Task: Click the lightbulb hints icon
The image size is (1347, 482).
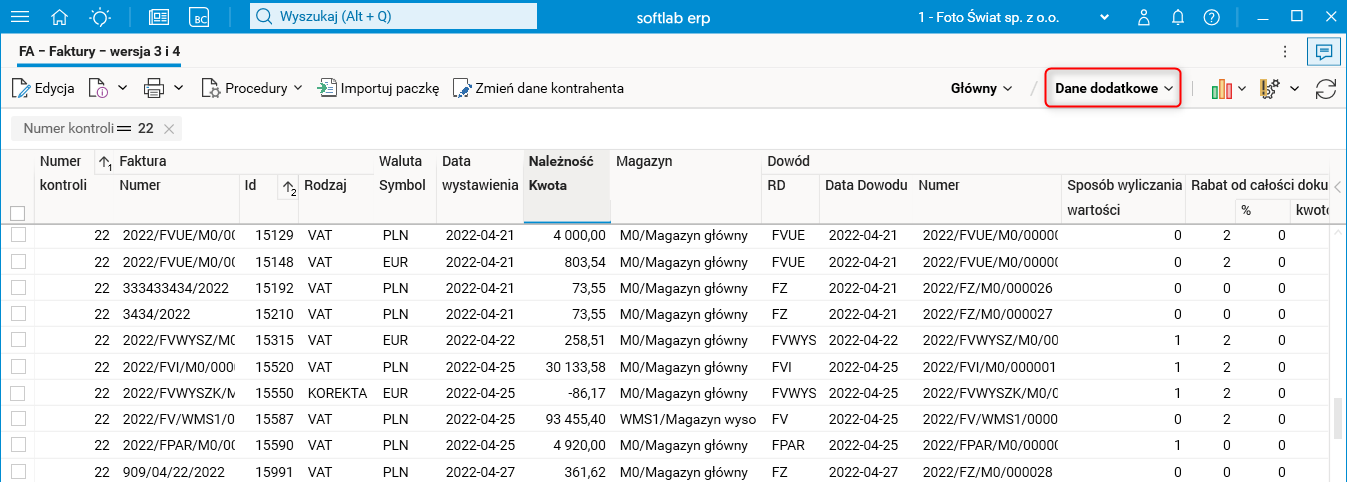Action: click(x=101, y=17)
